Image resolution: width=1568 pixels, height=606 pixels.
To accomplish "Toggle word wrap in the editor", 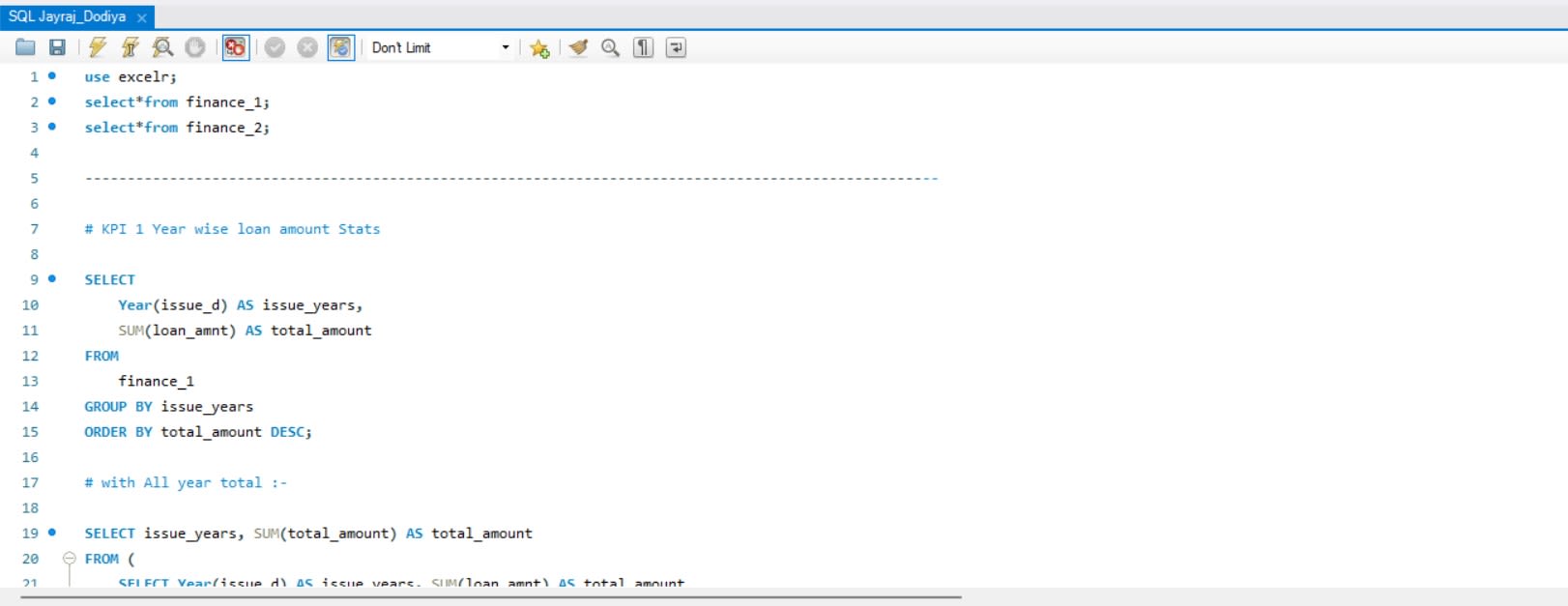I will pos(676,47).
